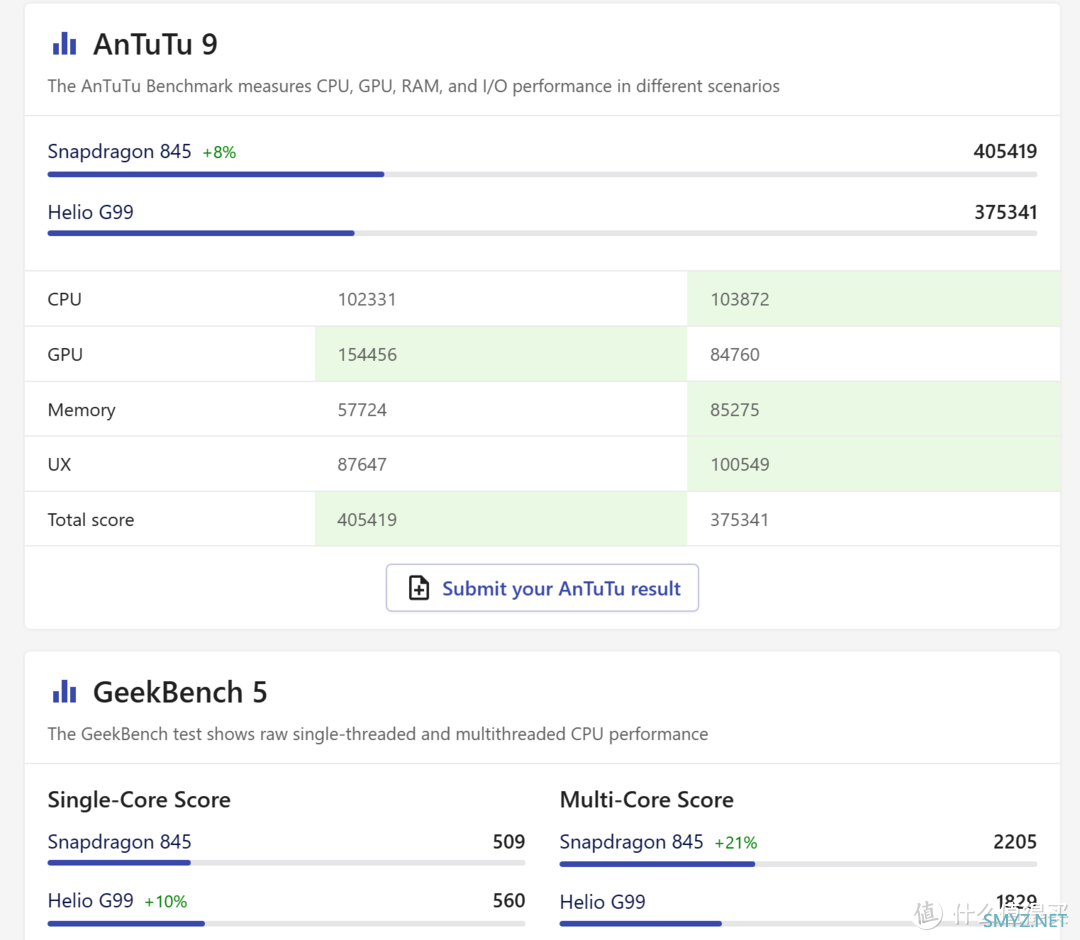The width and height of the screenshot is (1080, 940).
Task: Click the Multi-Core score 2205
Action: click(1015, 842)
